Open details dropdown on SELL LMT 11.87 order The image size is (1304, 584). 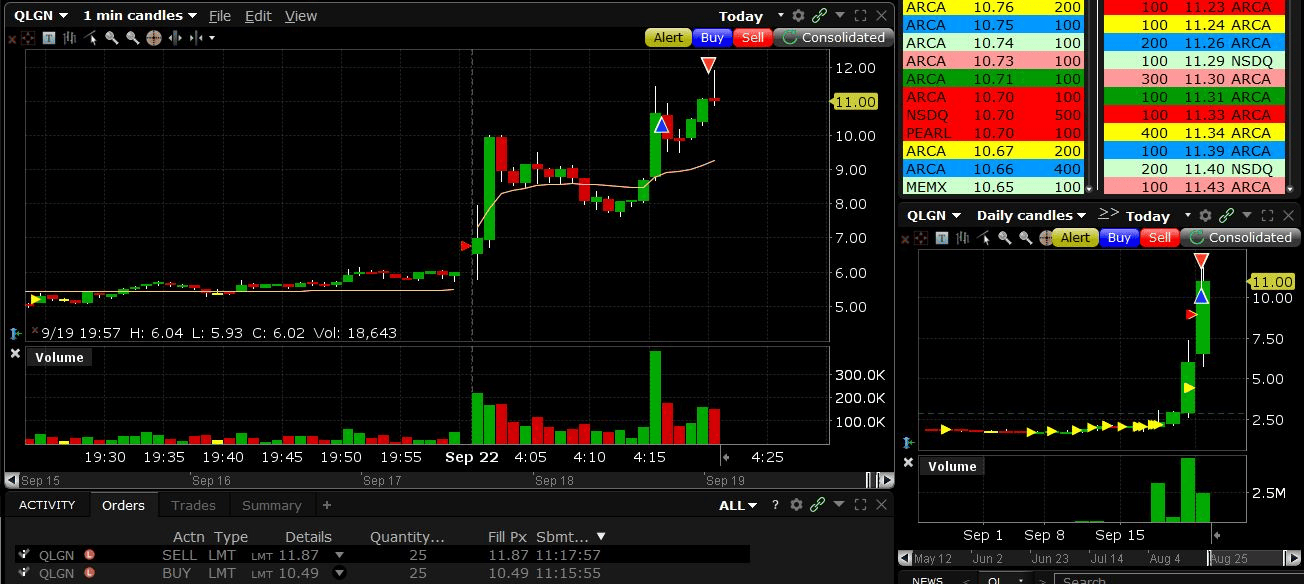[x=339, y=555]
